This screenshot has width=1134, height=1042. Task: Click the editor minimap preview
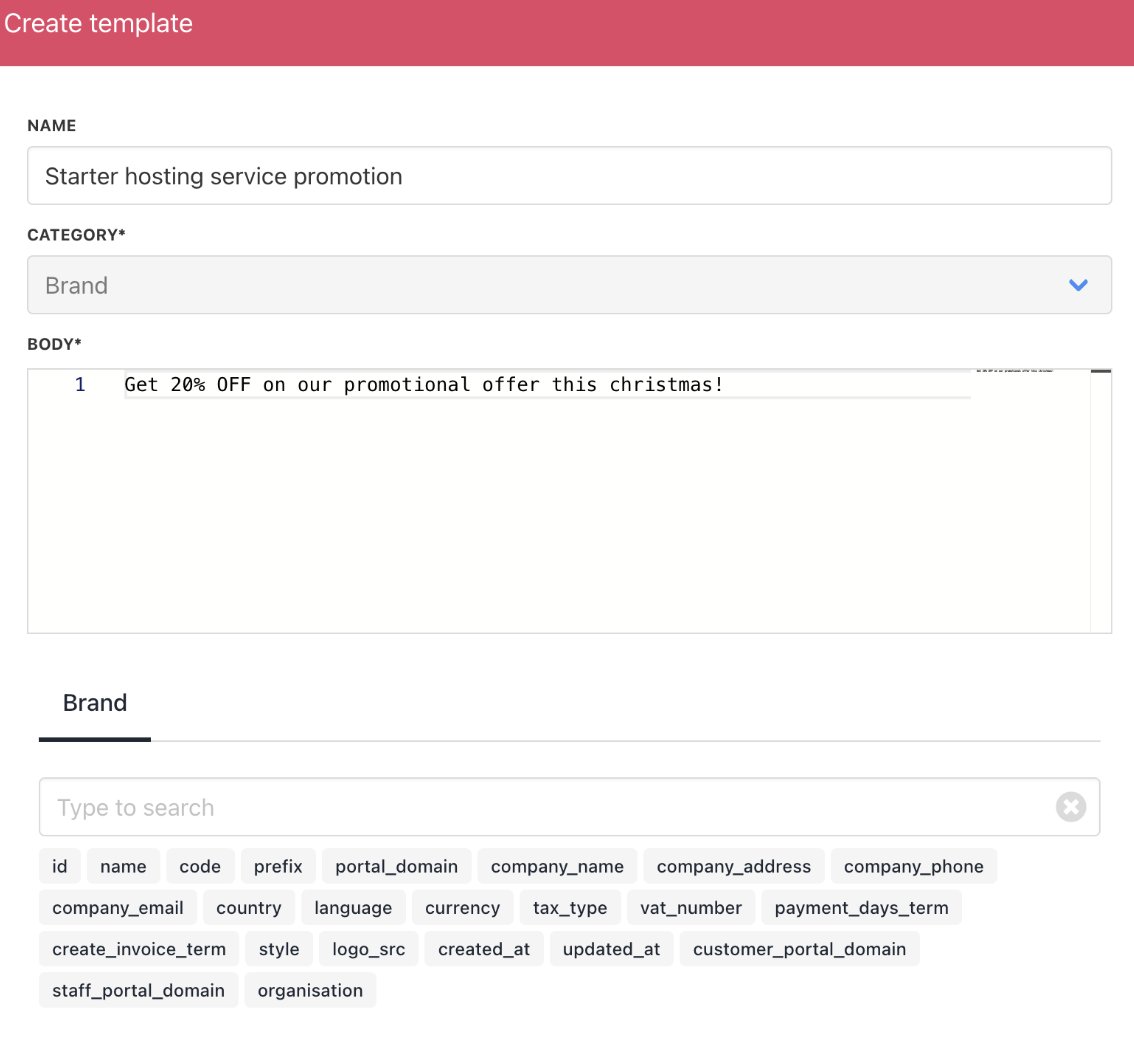coord(1014,371)
